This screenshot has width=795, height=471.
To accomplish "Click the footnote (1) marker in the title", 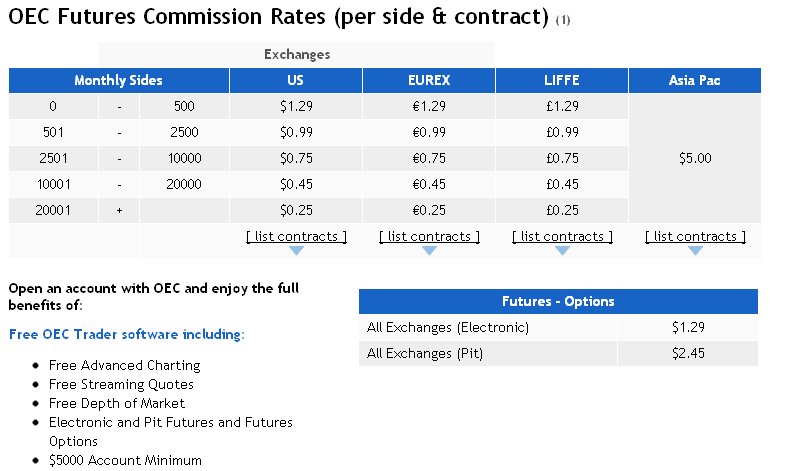I will tap(563, 20).
